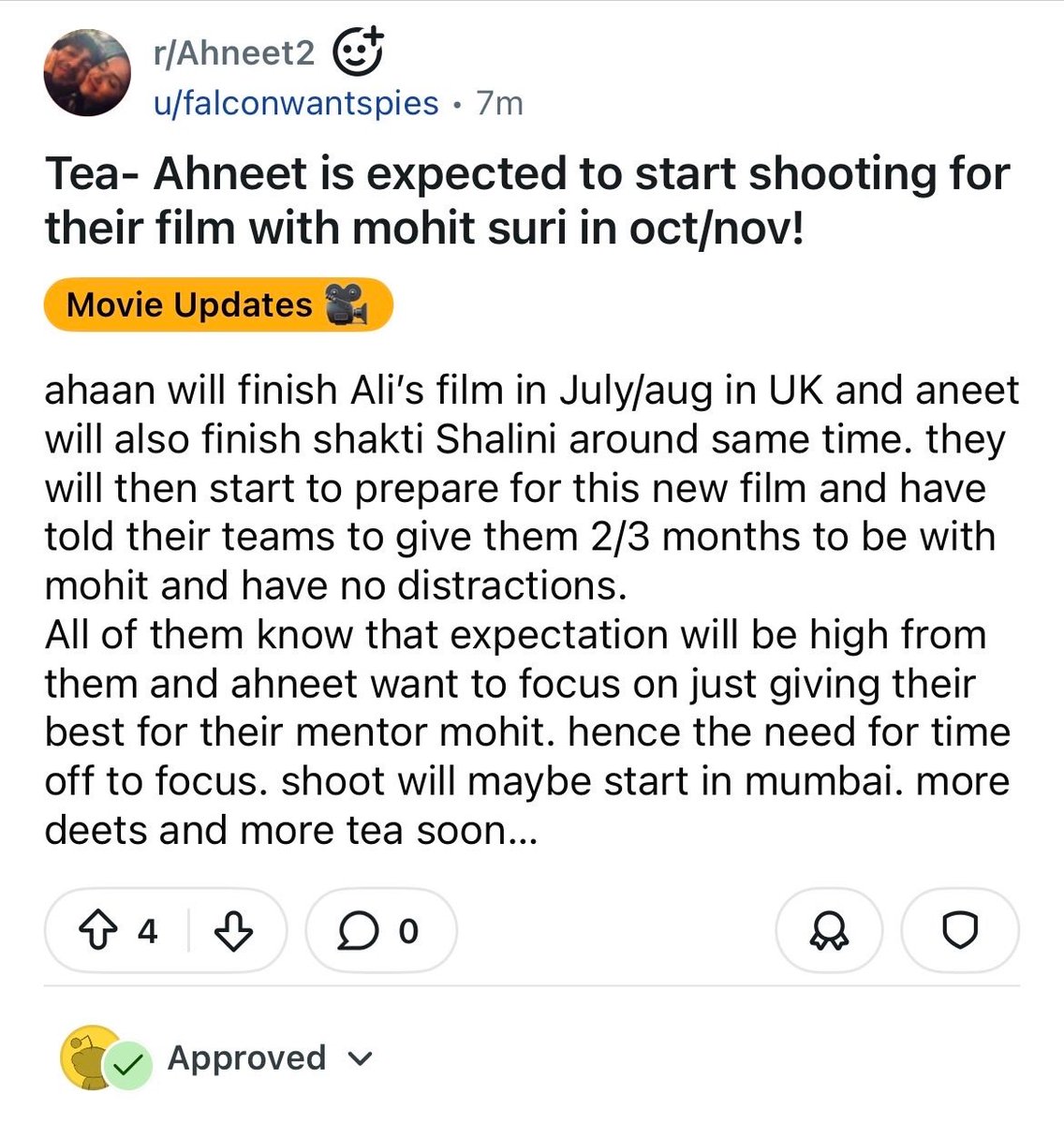Click the yellow Snoo moderator avatar

[x=92, y=1058]
